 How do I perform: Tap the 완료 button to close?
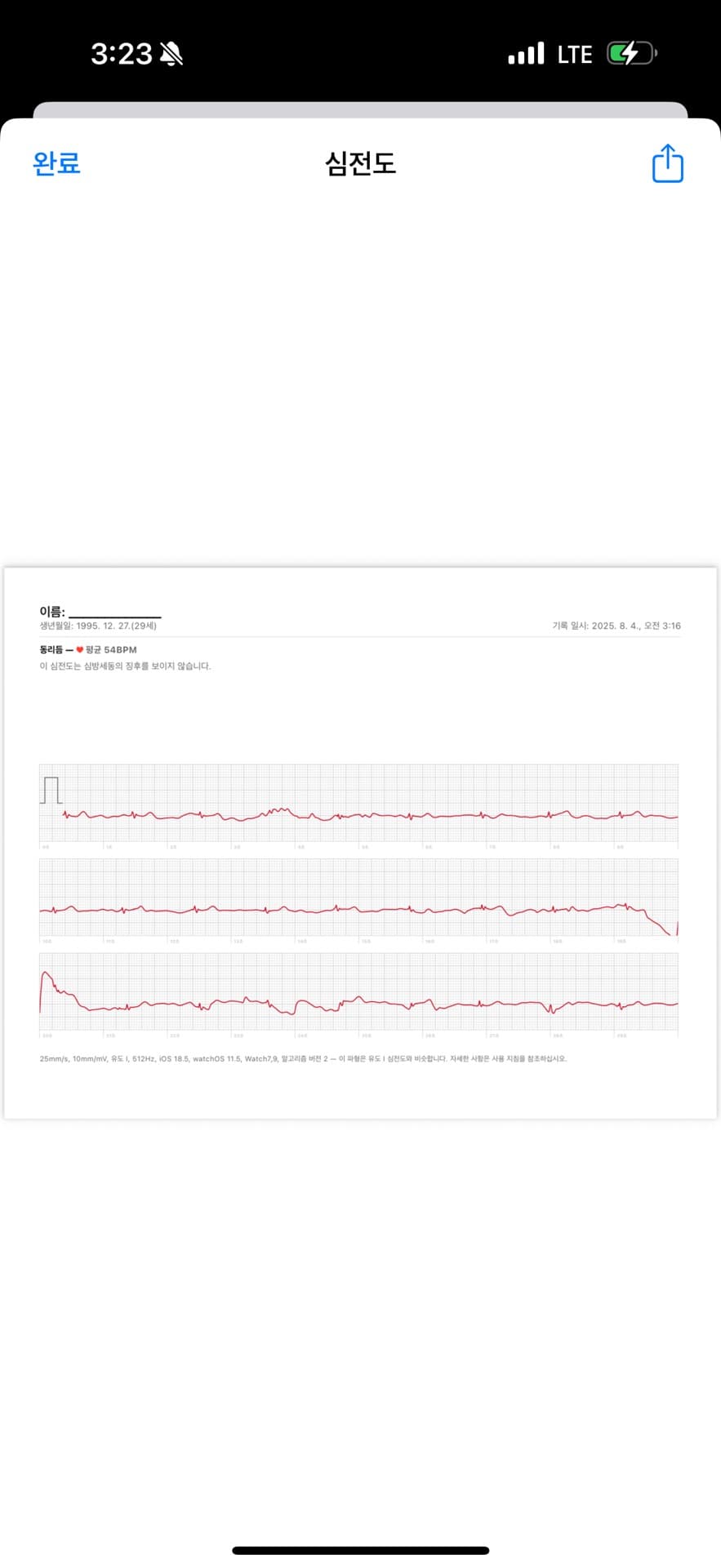click(56, 163)
